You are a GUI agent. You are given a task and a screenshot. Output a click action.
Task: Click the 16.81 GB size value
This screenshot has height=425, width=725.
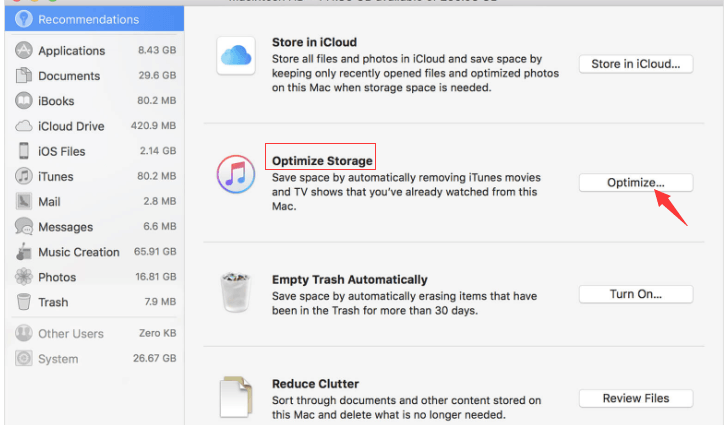coord(156,276)
